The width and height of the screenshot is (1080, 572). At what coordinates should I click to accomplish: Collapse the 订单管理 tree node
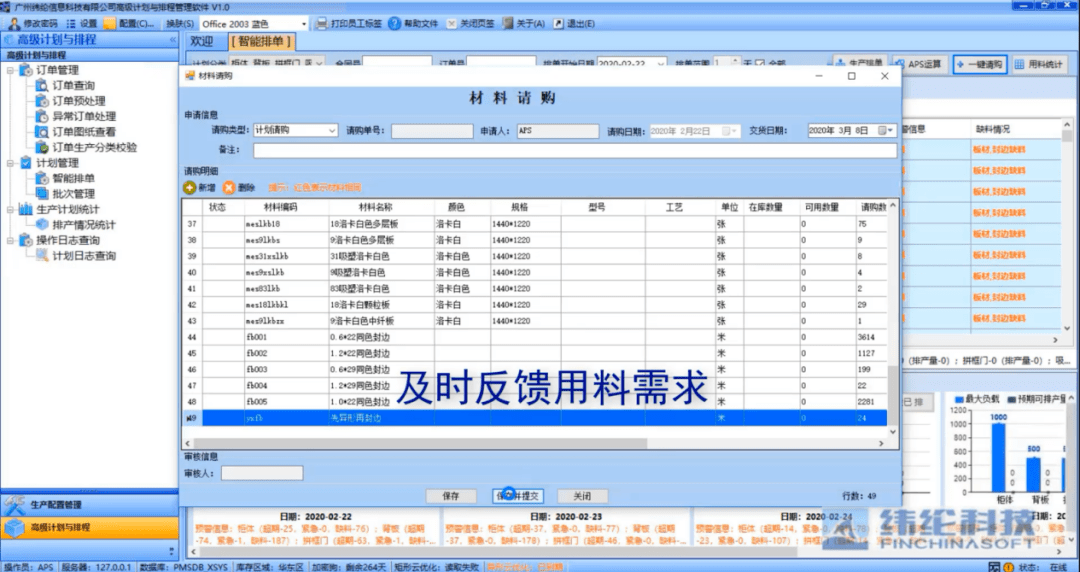coord(10,70)
